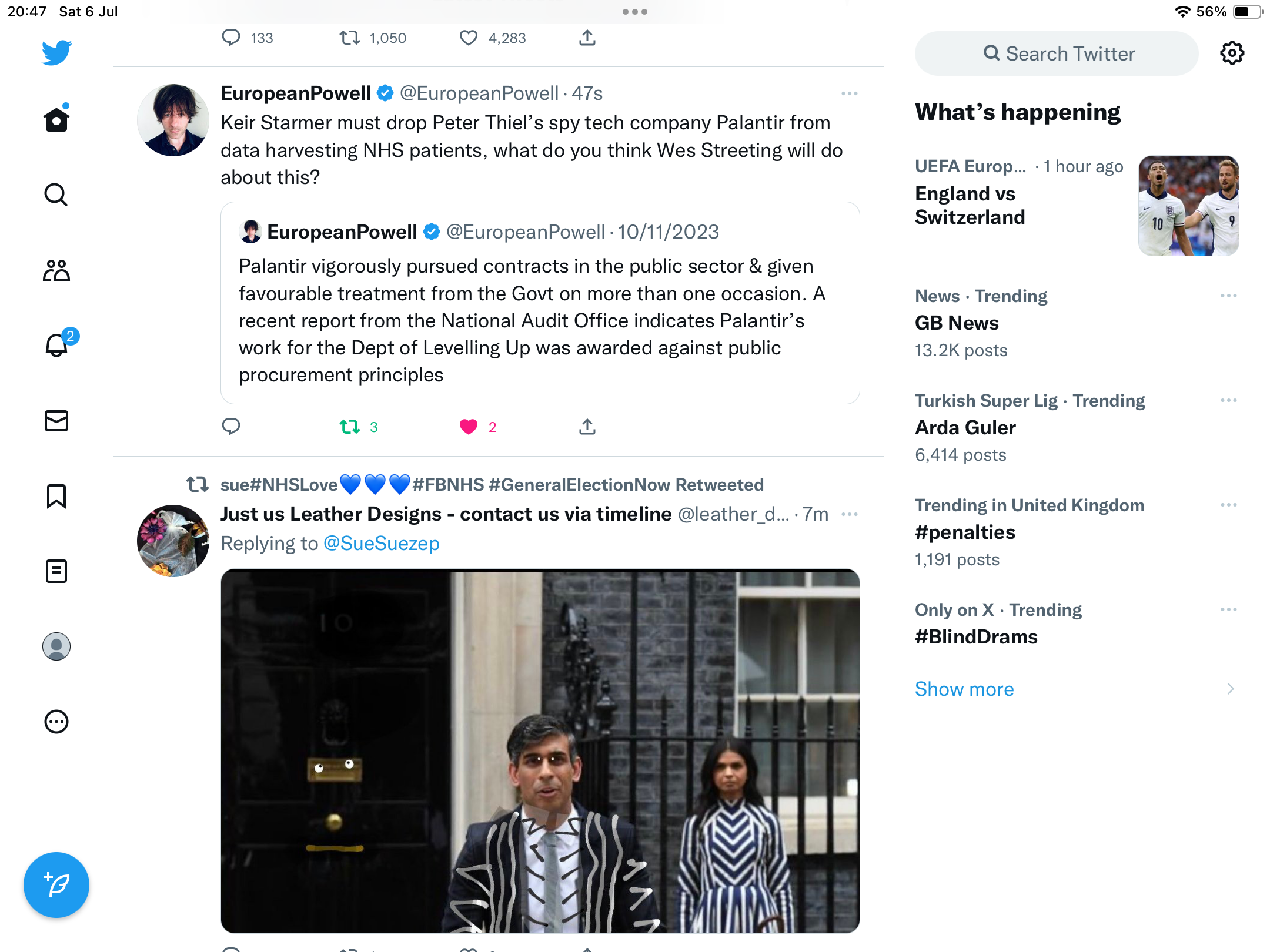The width and height of the screenshot is (1270, 952).
Task: Open Communities people icon in sidebar
Action: [x=56, y=270]
